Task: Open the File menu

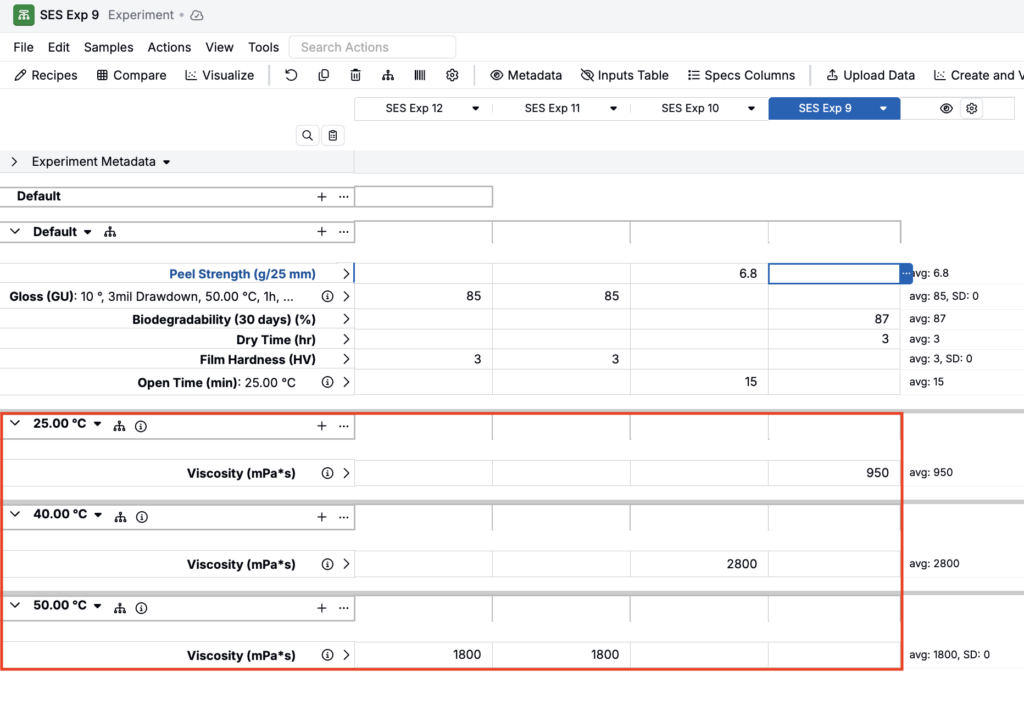Action: click(x=24, y=47)
